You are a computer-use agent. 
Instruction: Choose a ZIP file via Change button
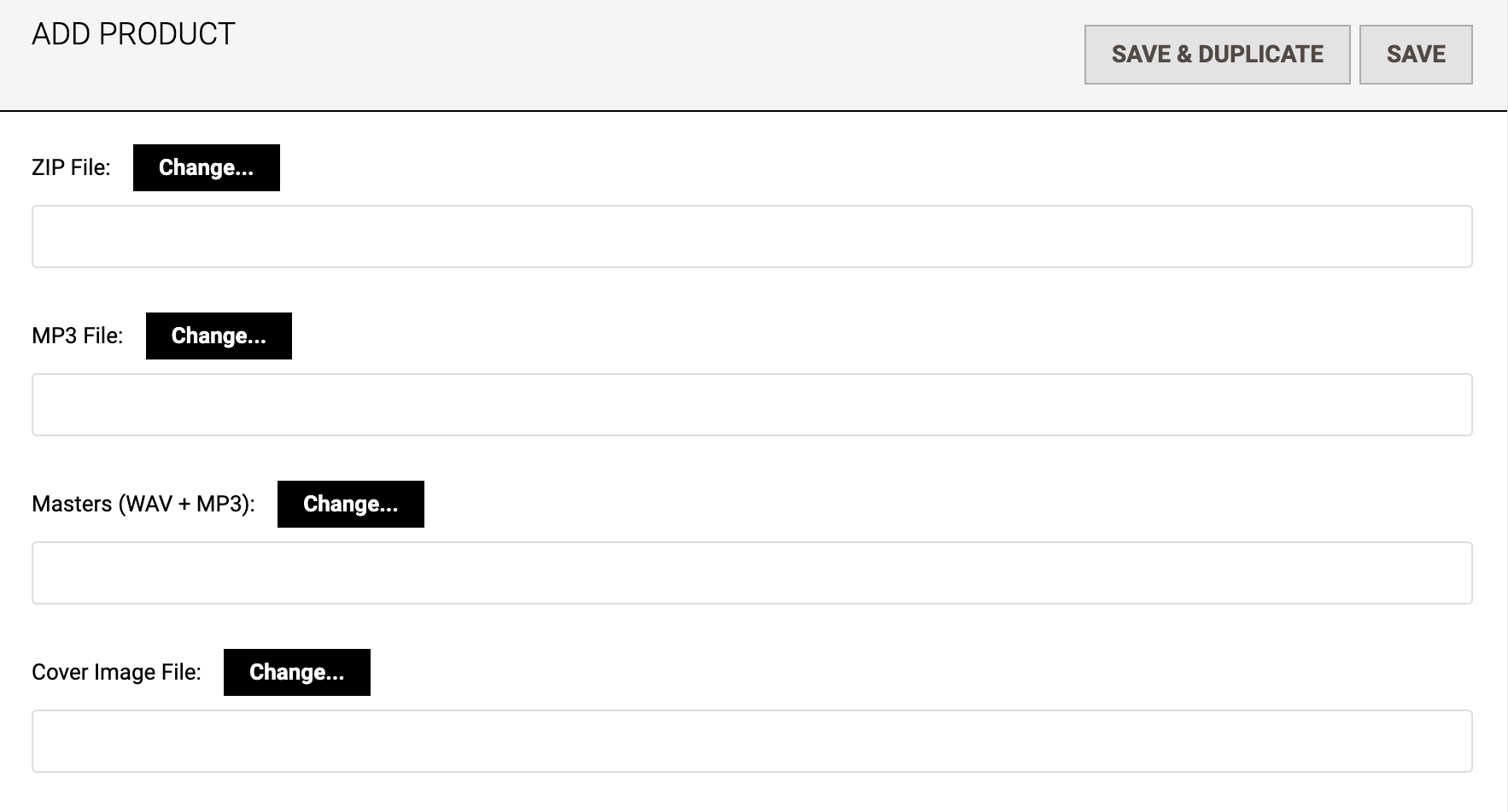point(206,167)
